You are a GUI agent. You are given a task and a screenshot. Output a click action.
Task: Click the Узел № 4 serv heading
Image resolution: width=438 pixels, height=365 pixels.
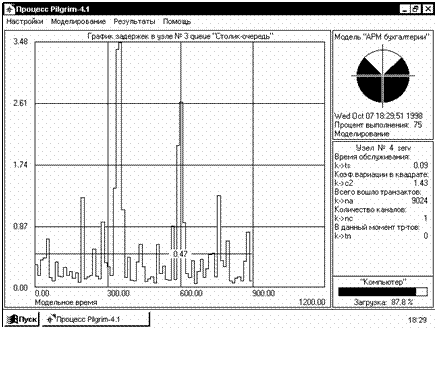click(x=383, y=148)
